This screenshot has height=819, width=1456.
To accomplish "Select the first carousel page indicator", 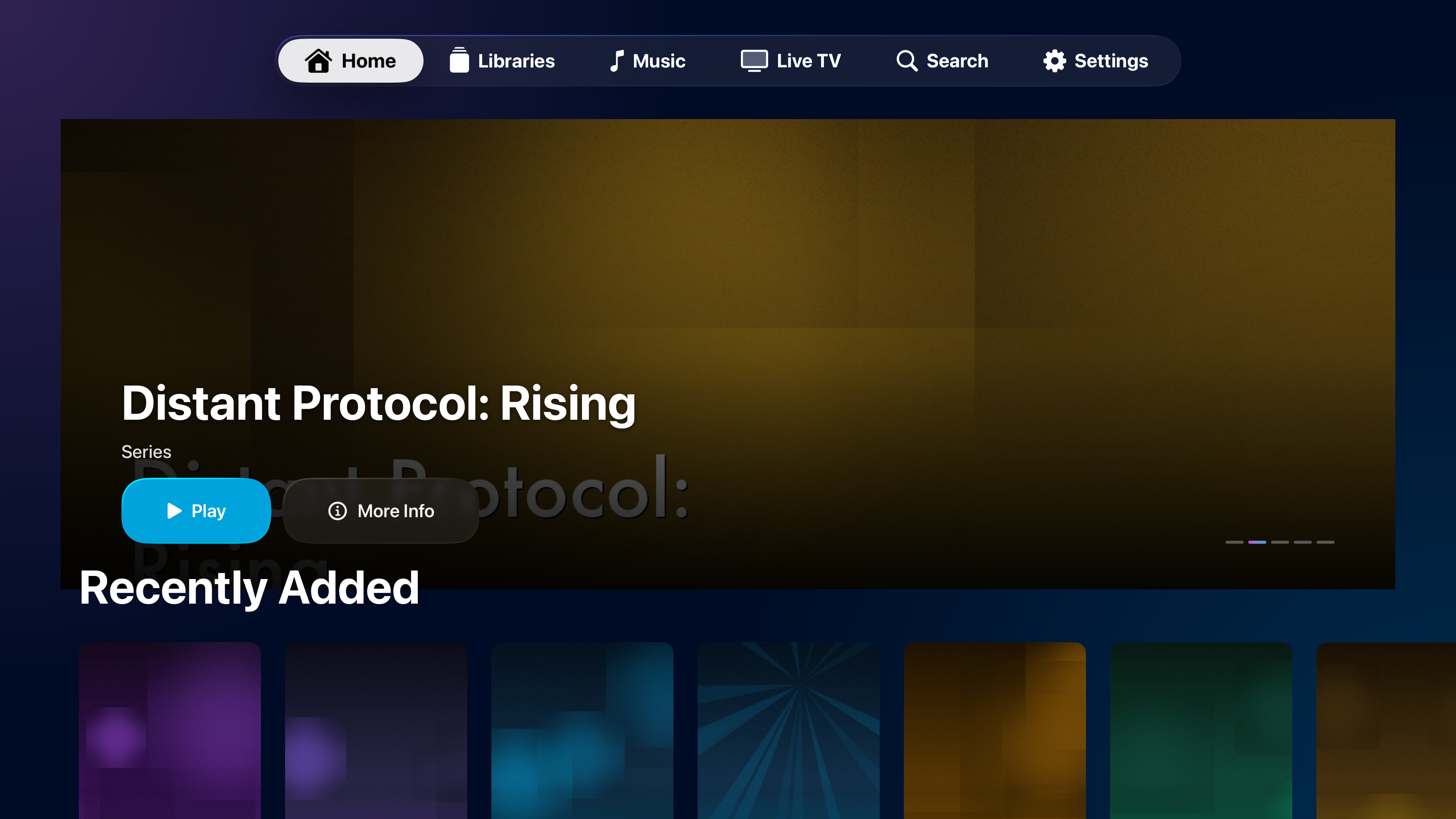I will (1234, 542).
